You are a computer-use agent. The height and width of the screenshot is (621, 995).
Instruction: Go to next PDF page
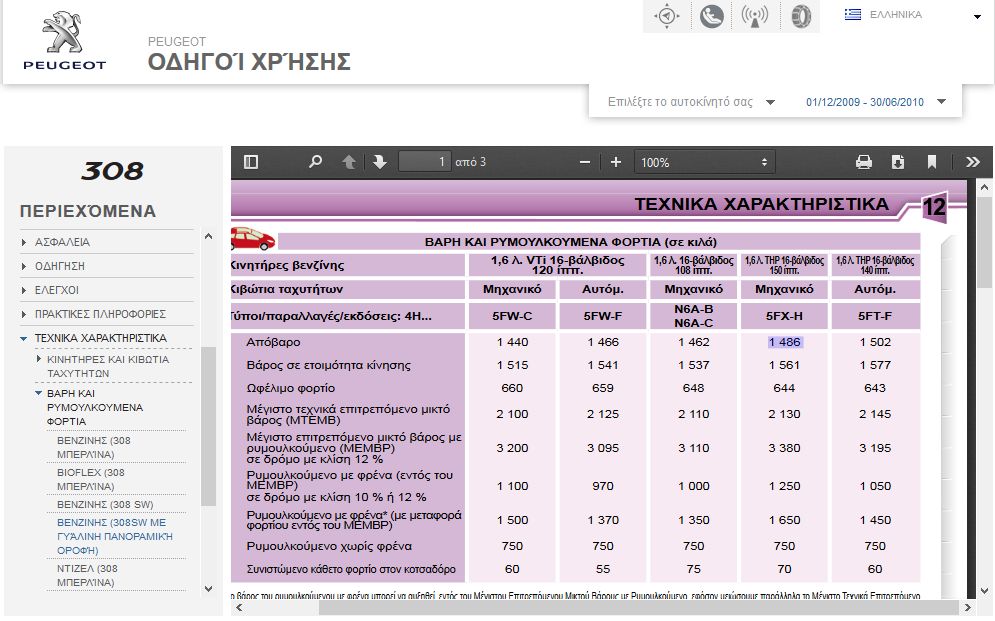coord(379,162)
